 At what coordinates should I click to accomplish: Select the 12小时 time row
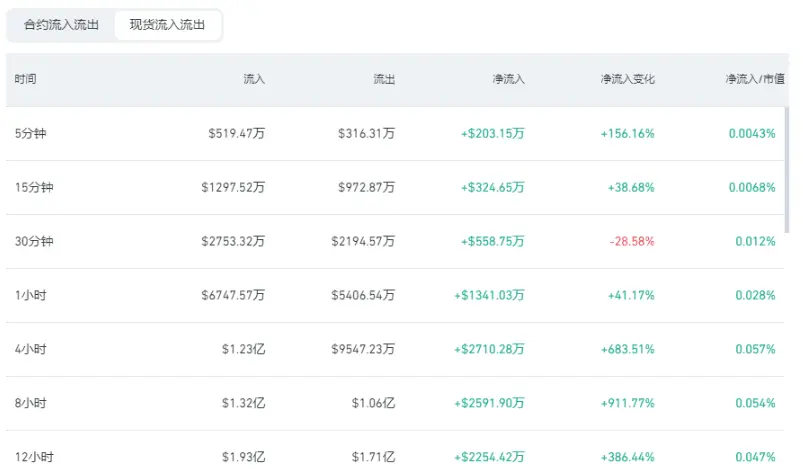point(395,454)
